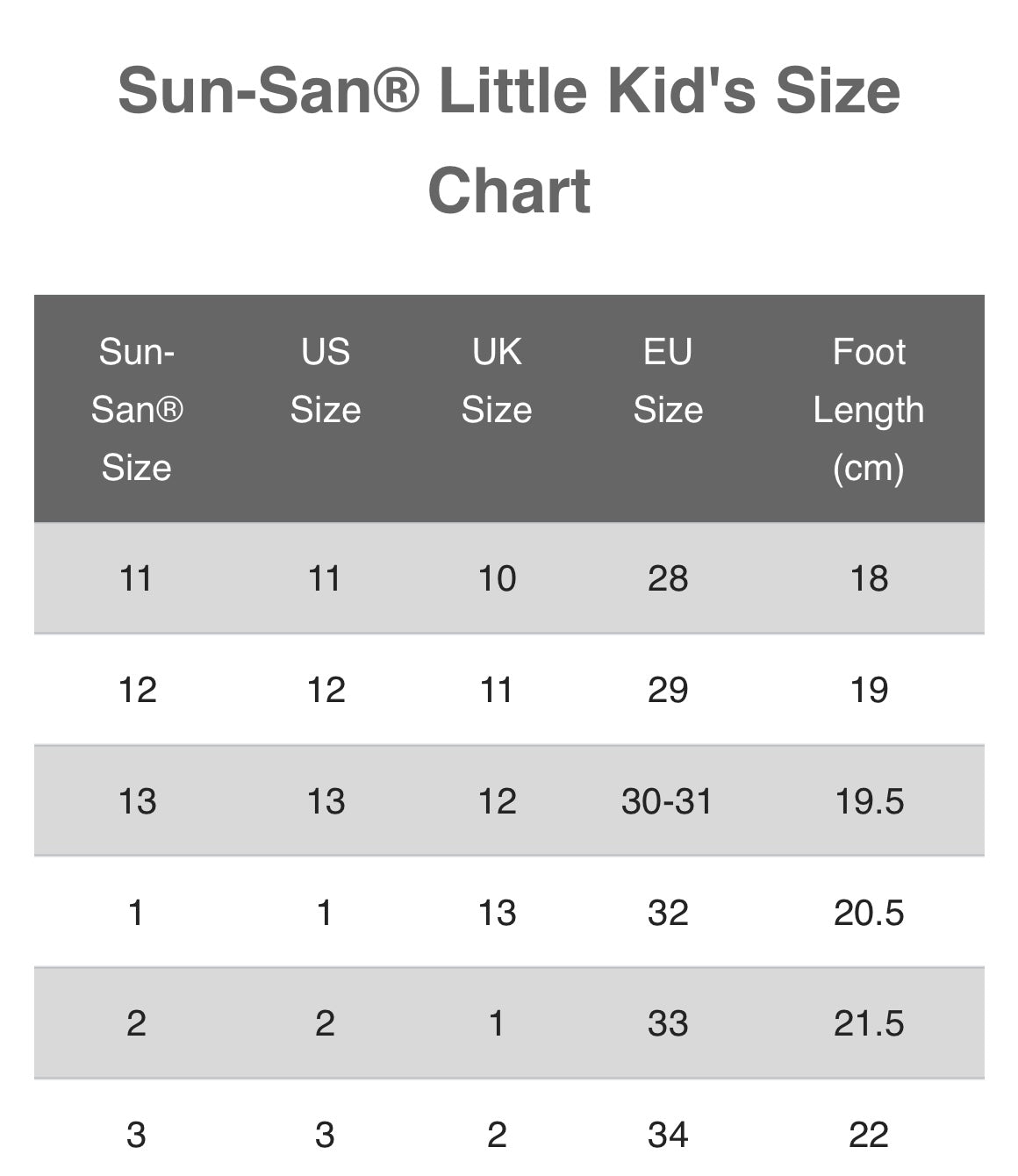Select the 21.5 cm foot length cell
This screenshot has height=1176, width=1018.
(869, 1023)
